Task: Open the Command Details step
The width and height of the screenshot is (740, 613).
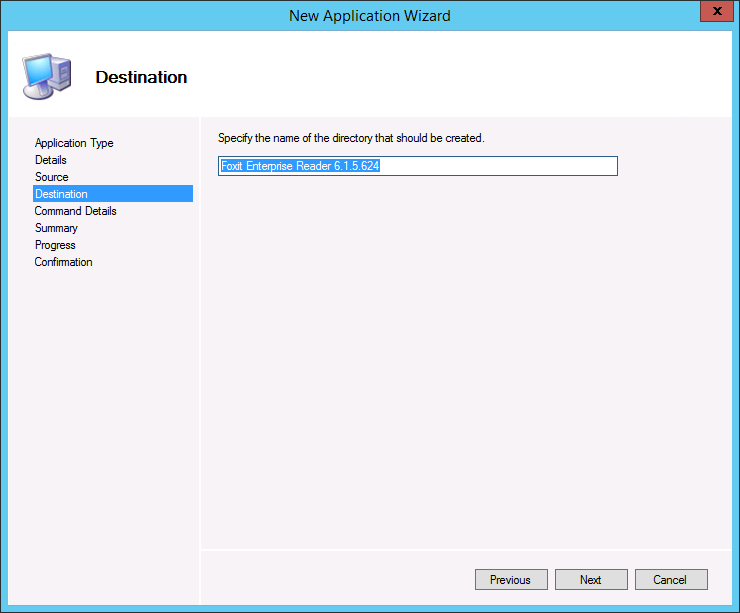Action: point(76,211)
